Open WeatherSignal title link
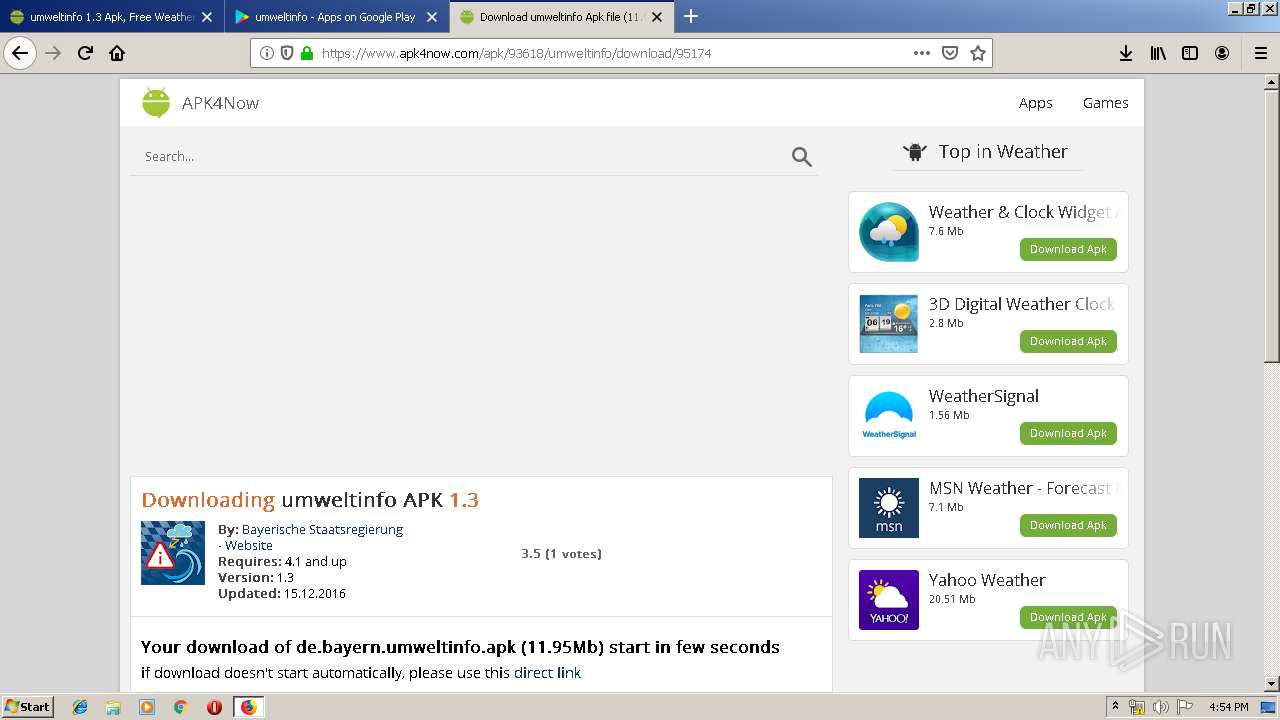The width and height of the screenshot is (1280, 720). point(984,396)
